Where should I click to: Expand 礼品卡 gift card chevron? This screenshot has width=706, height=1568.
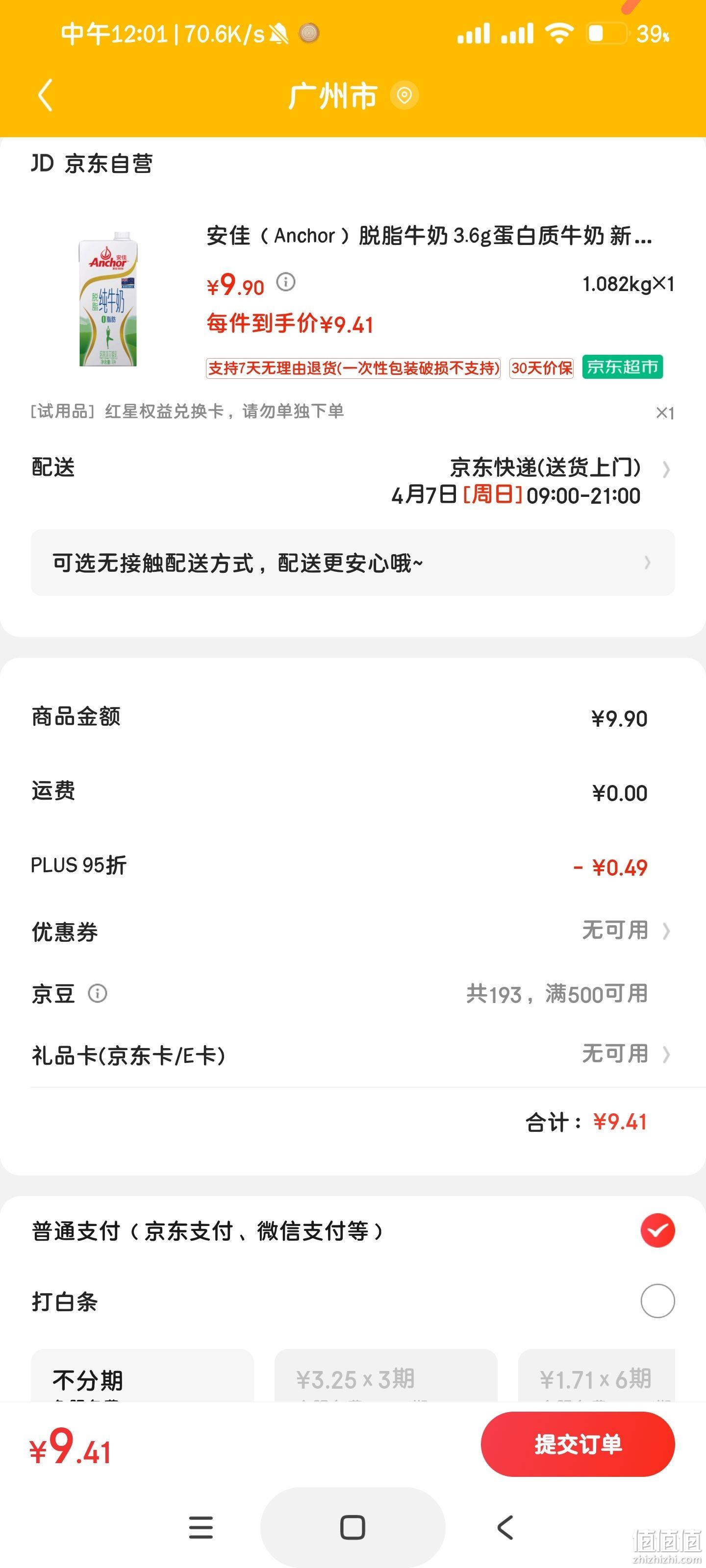pyautogui.click(x=666, y=1054)
